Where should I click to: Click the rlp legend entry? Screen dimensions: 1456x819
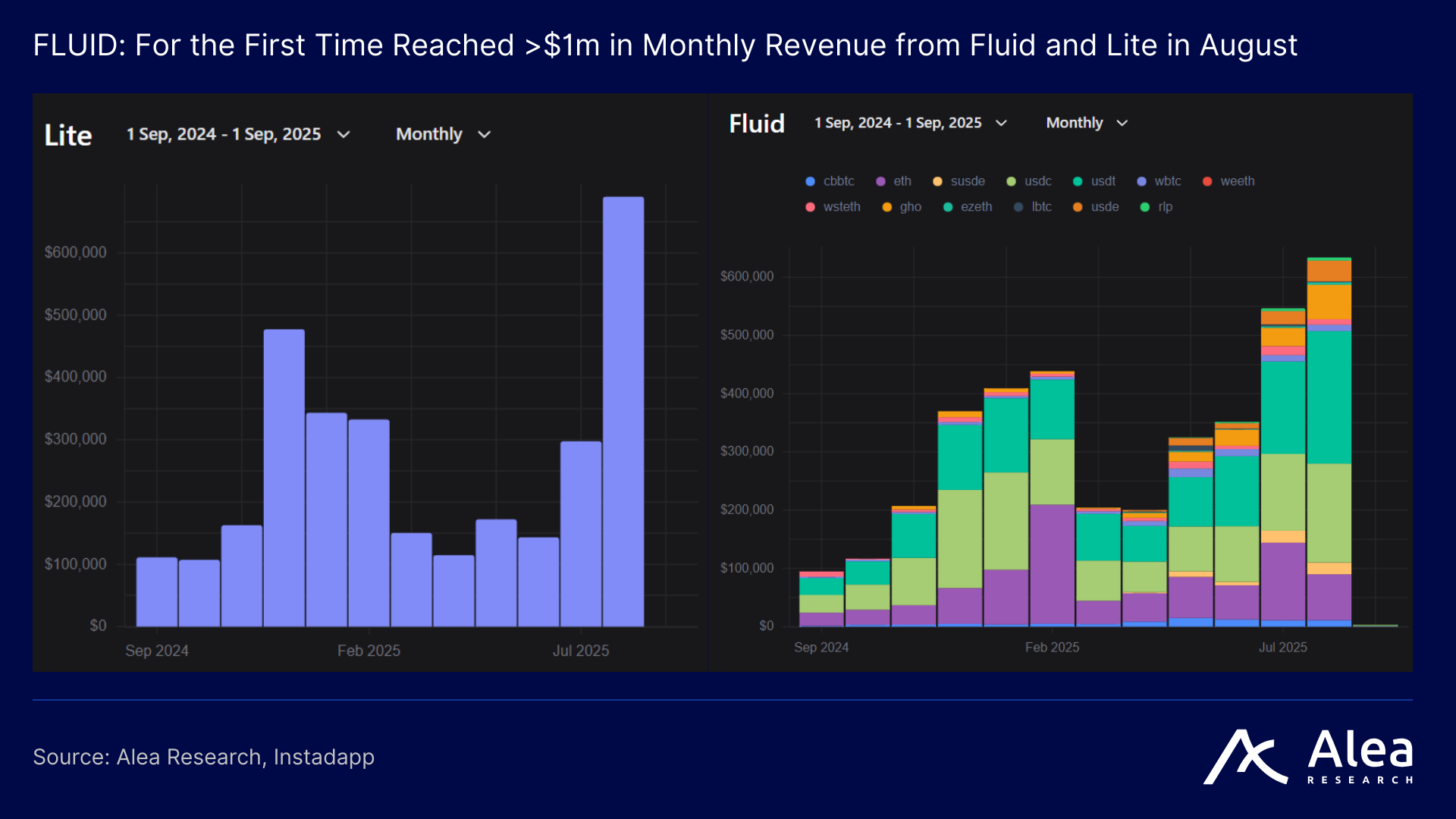tap(1156, 207)
